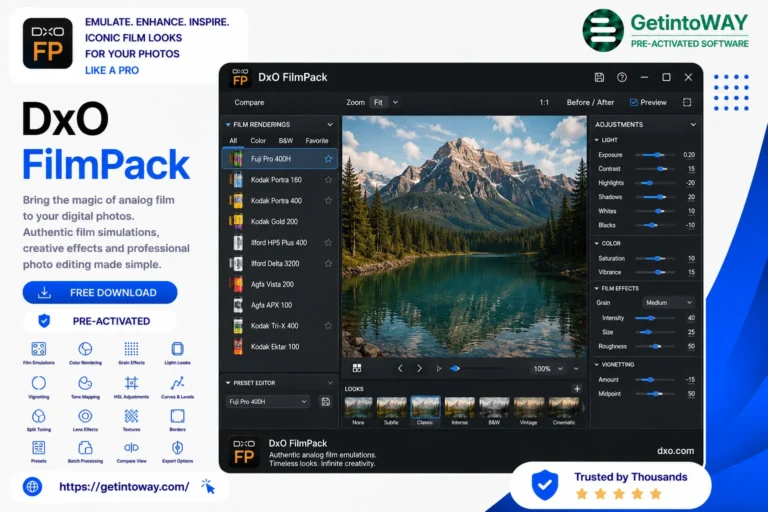This screenshot has height=512, width=768.
Task: Collapse the Adjustments panel chevron
Action: pos(693,124)
